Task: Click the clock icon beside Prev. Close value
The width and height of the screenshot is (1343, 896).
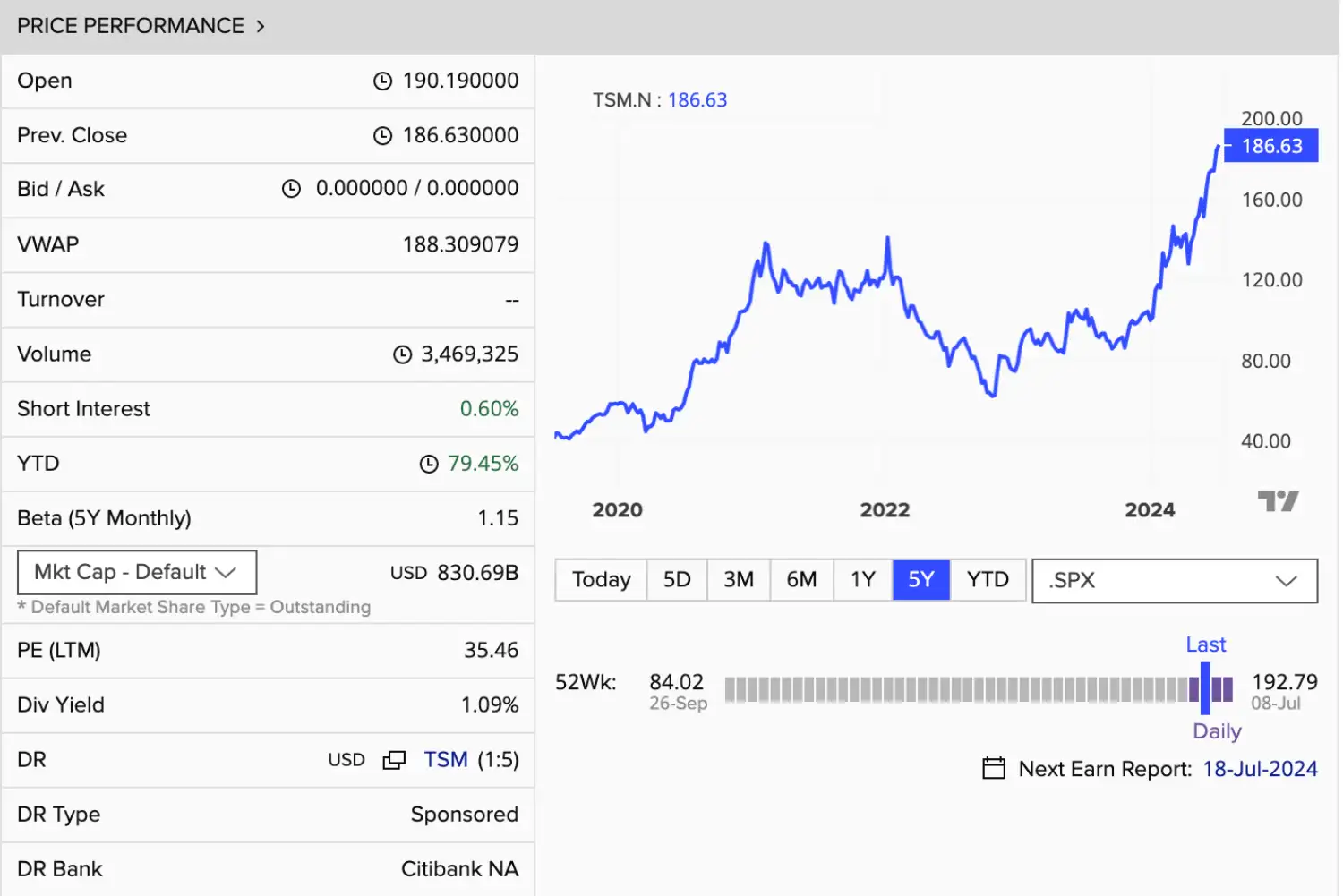Action: [382, 136]
